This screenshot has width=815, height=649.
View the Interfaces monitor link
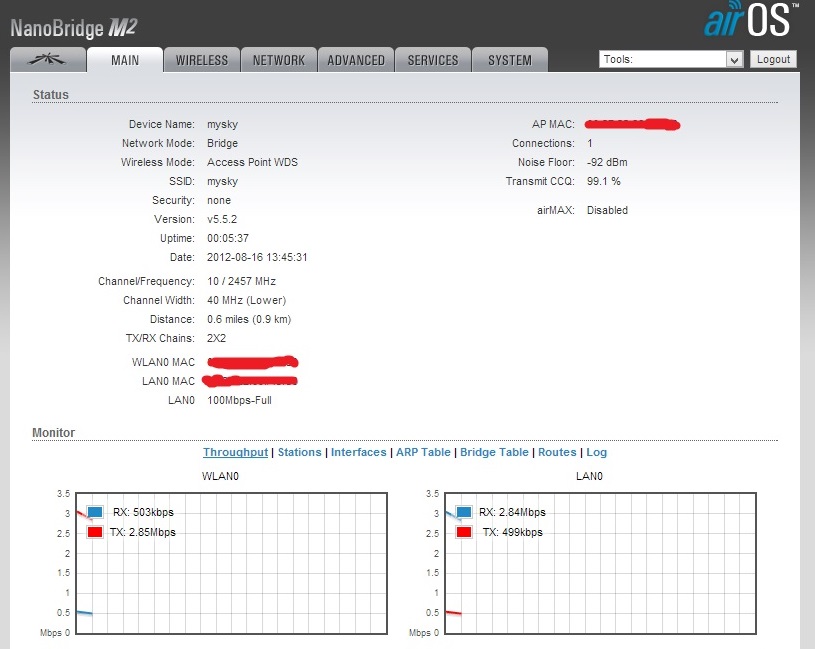(x=358, y=453)
